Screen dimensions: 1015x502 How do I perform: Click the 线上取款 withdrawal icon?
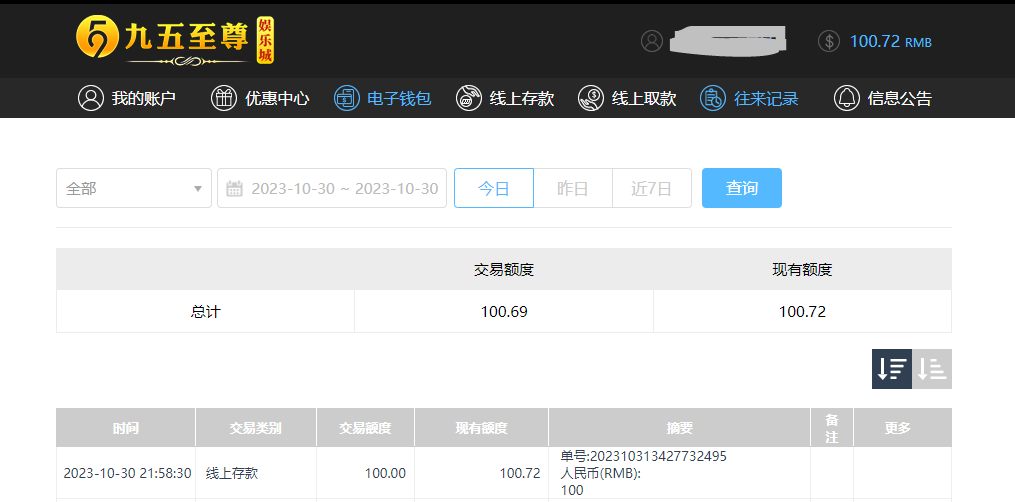tap(591, 98)
